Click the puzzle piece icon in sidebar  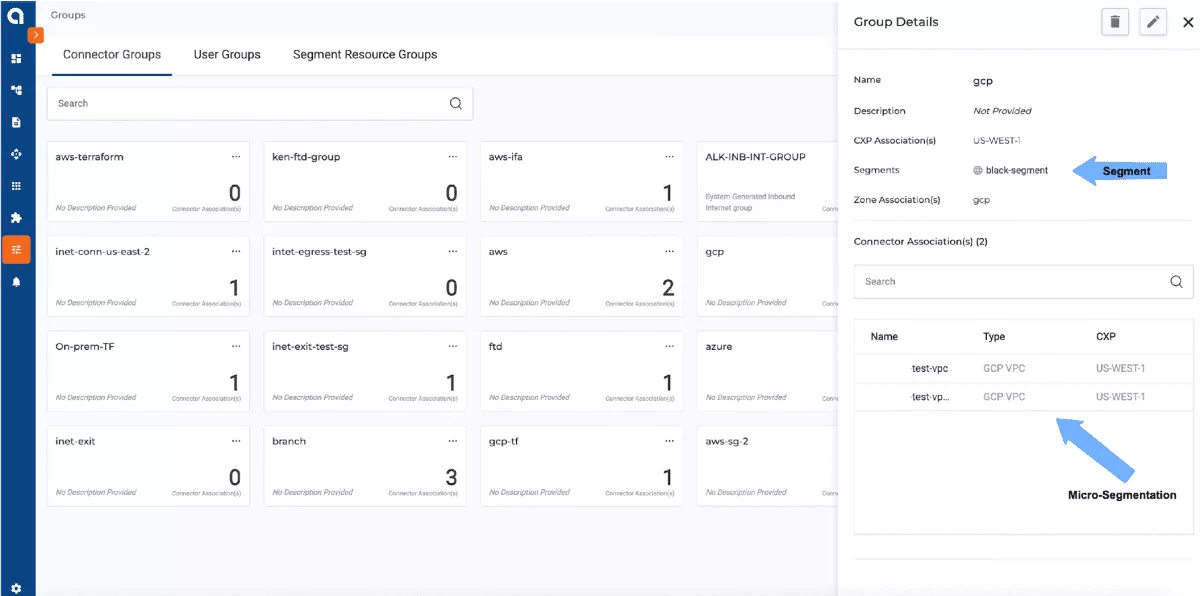coord(16,218)
